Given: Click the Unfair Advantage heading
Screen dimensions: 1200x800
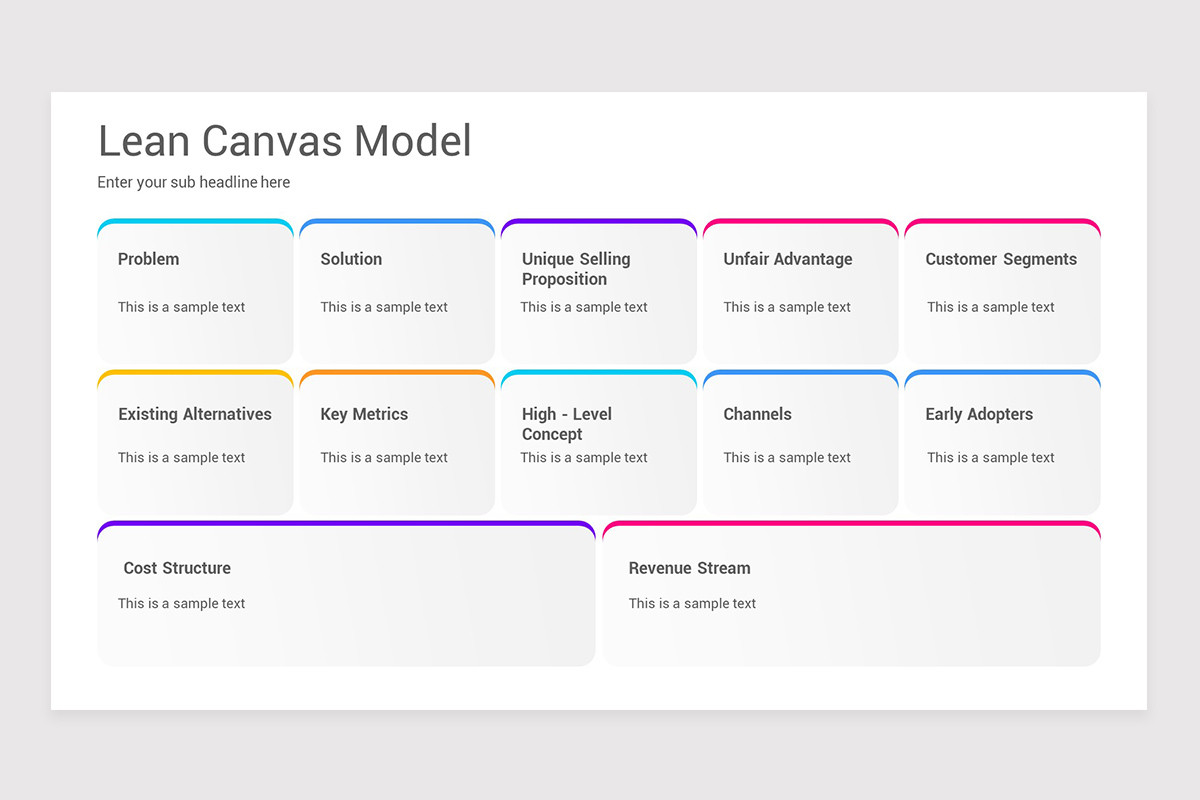Looking at the screenshot, I should click(788, 259).
